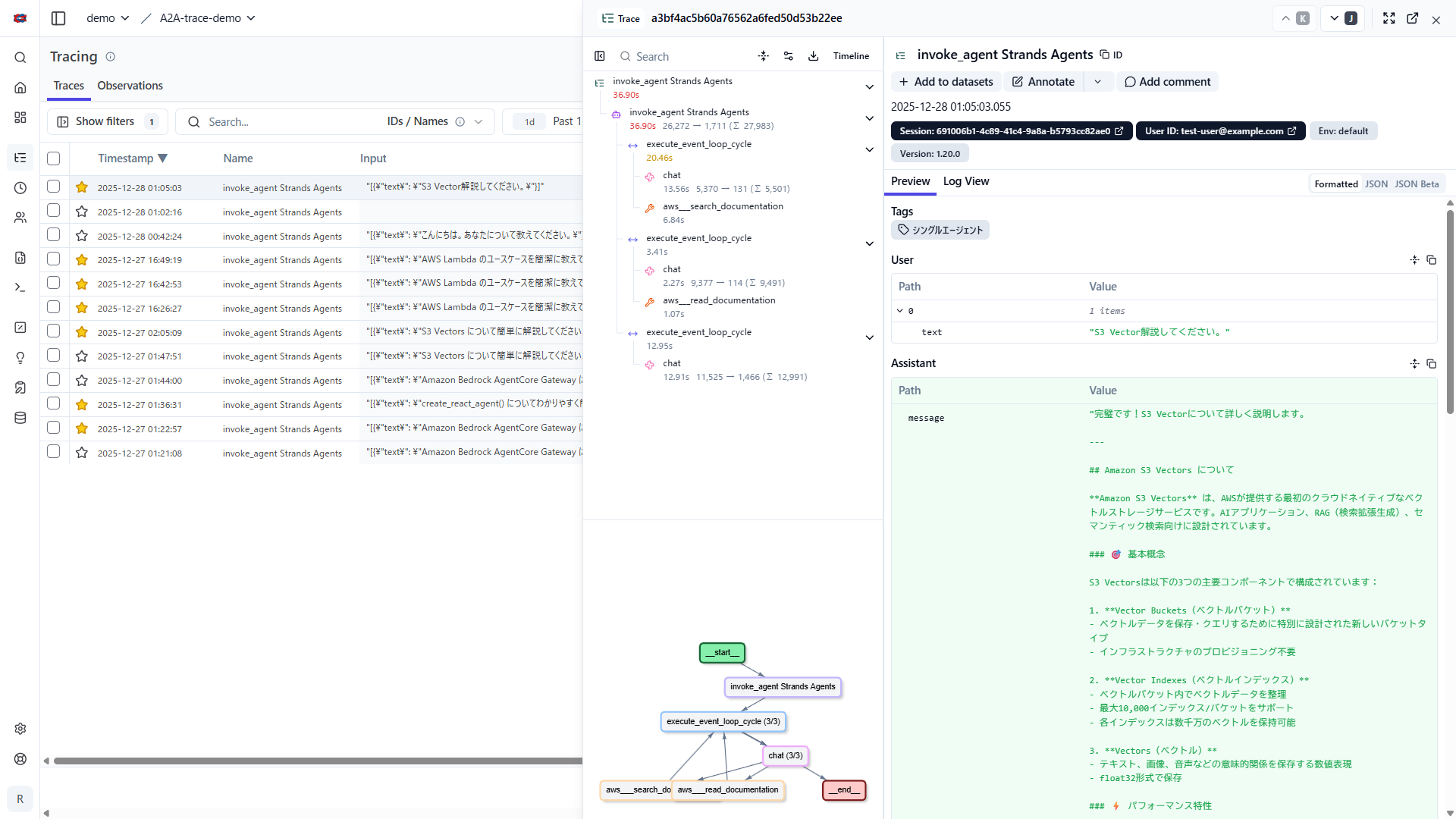The width and height of the screenshot is (1456, 819).
Task: Click the Add to datasets button
Action: coord(946,82)
